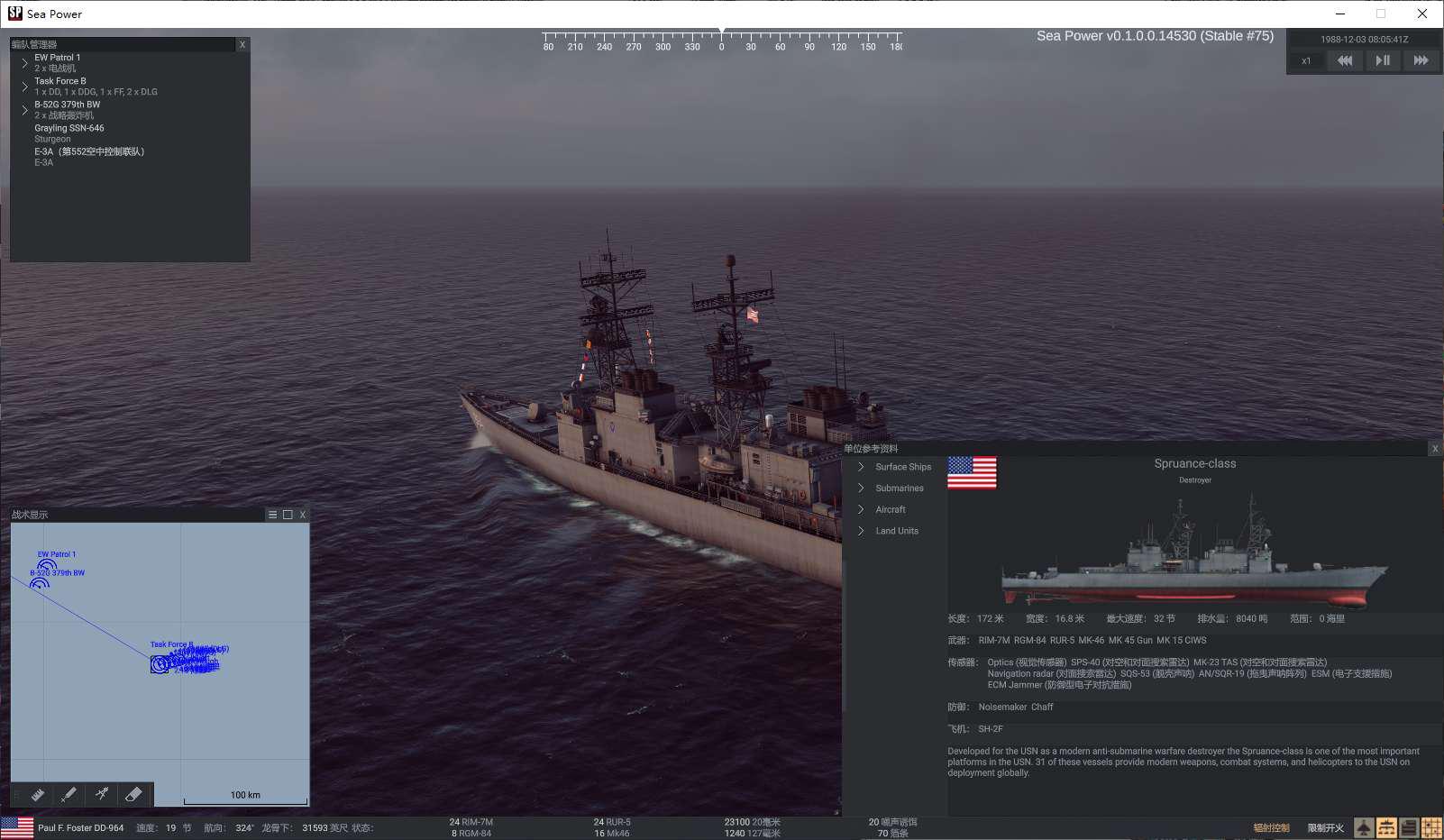Toggle emission control (辐射控制)
The image size is (1444, 840).
(1271, 827)
